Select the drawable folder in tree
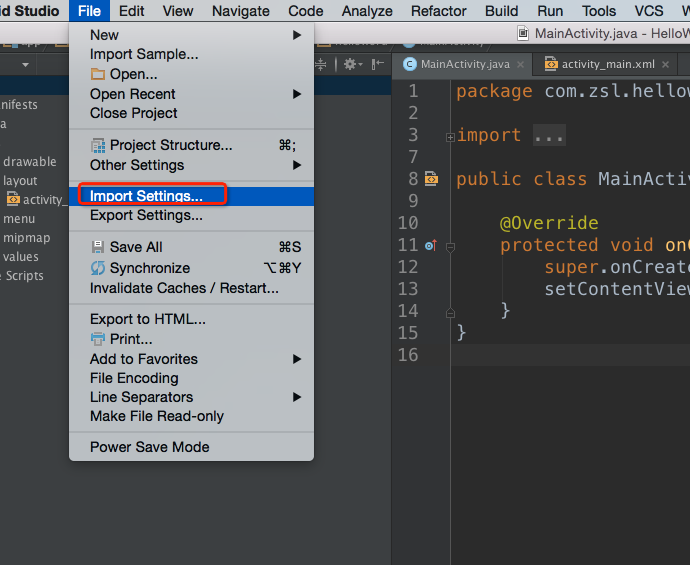 (29, 161)
